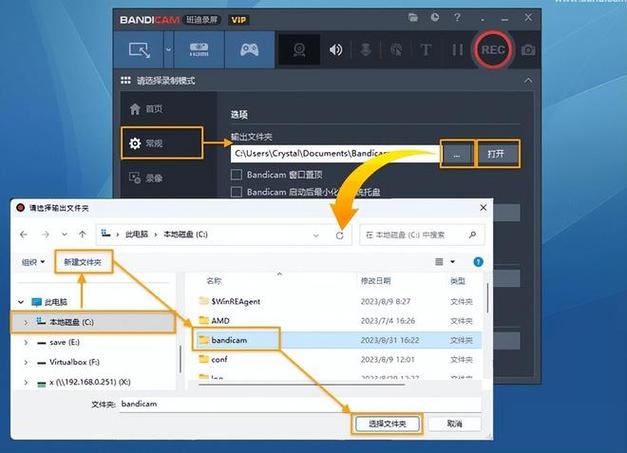The width and height of the screenshot is (627, 453).
Task: Sort by the Name column header
Action: click(x=214, y=281)
